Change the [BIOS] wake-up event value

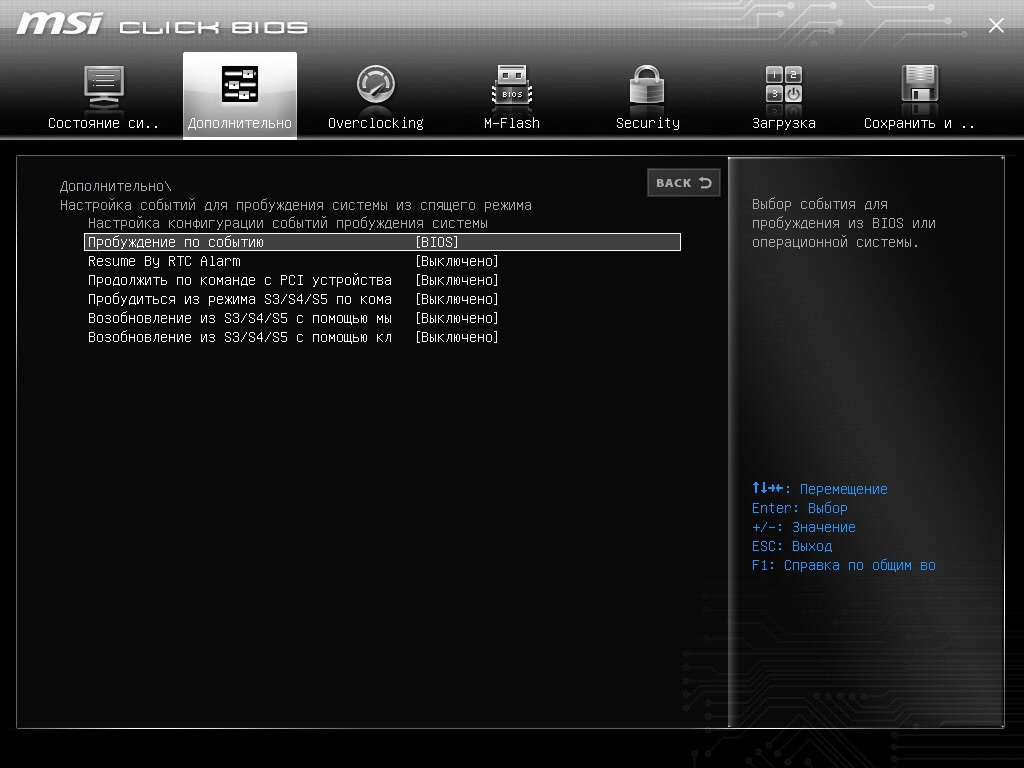click(437, 242)
